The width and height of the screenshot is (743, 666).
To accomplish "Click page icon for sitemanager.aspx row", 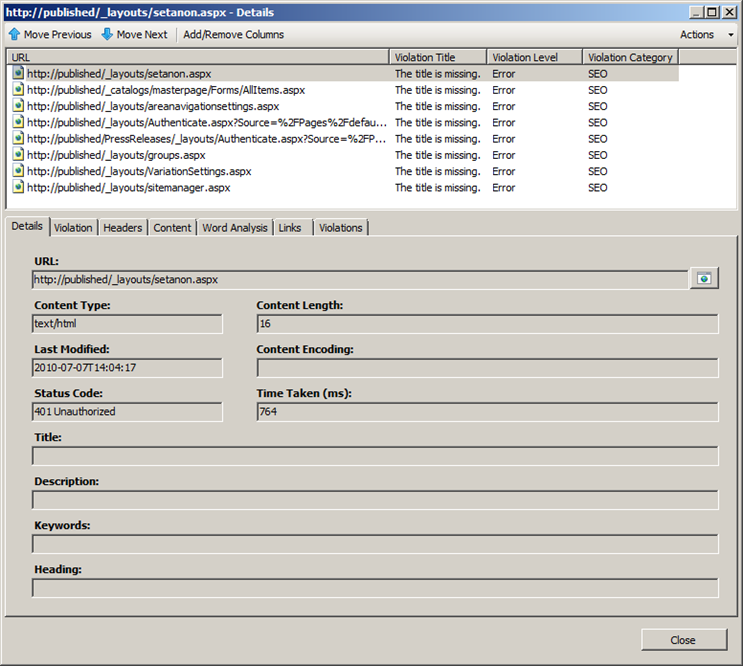I will tap(18, 188).
